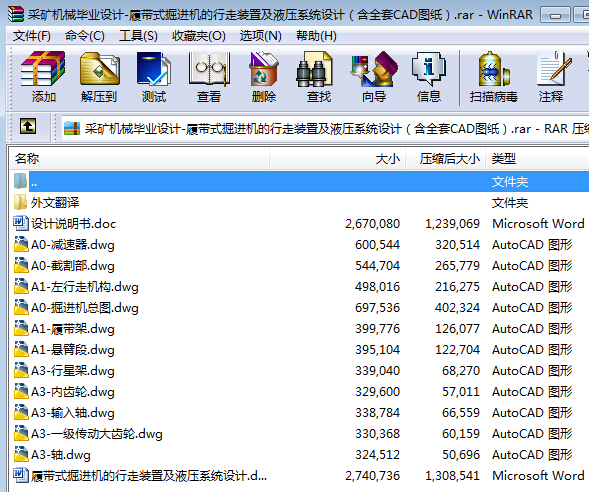
Task: Click size value 2,670,080
Action: coord(372,223)
